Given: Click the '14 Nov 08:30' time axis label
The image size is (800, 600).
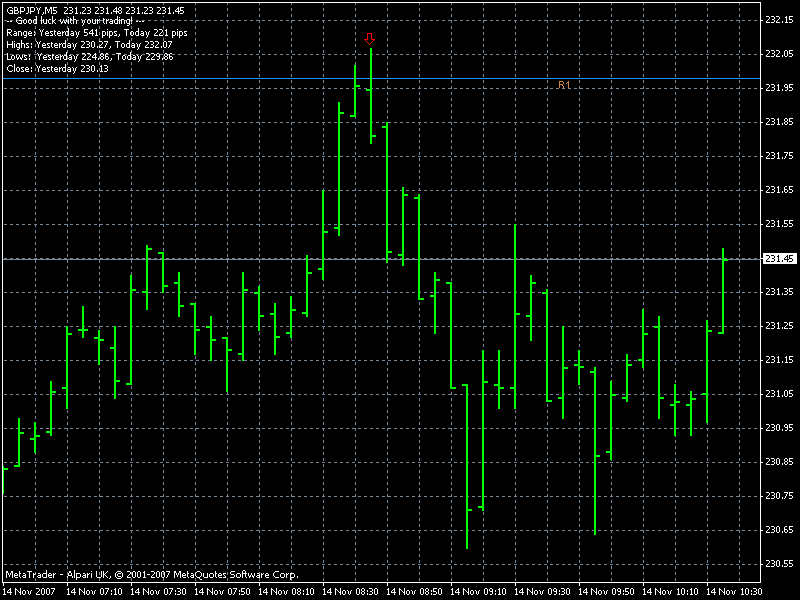Looking at the screenshot, I should pos(351,592).
